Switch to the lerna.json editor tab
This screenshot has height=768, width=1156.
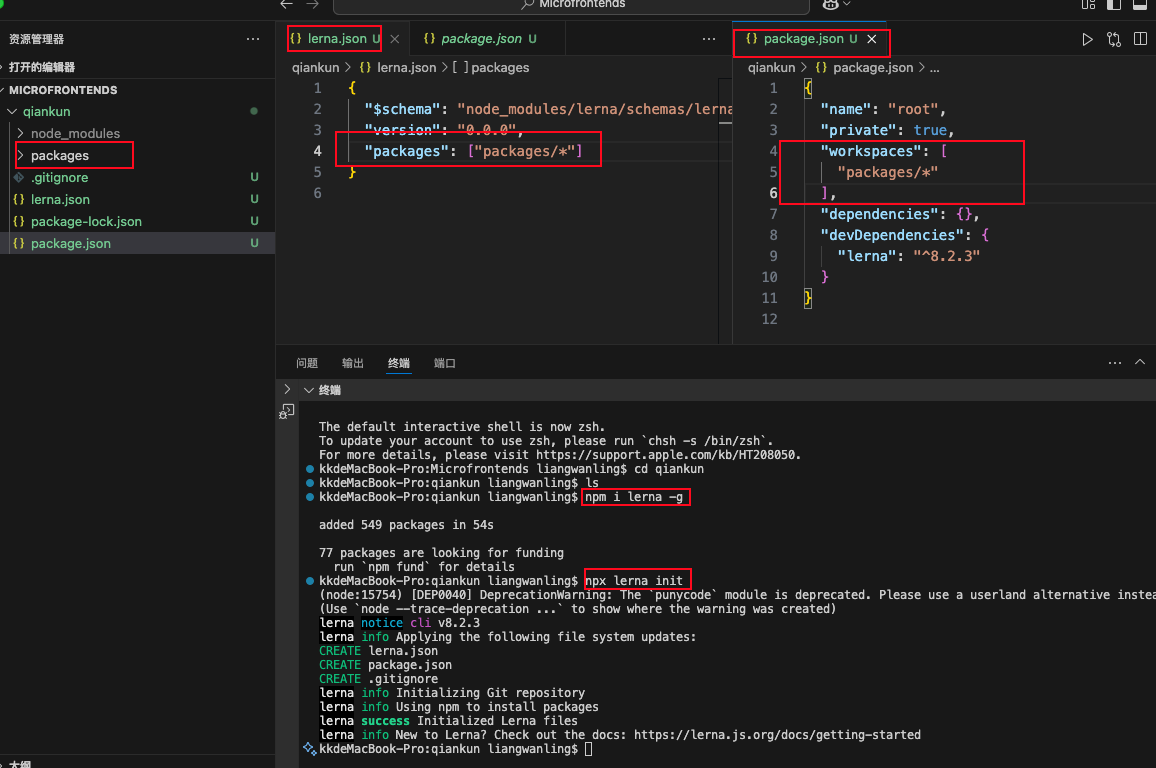coord(336,38)
